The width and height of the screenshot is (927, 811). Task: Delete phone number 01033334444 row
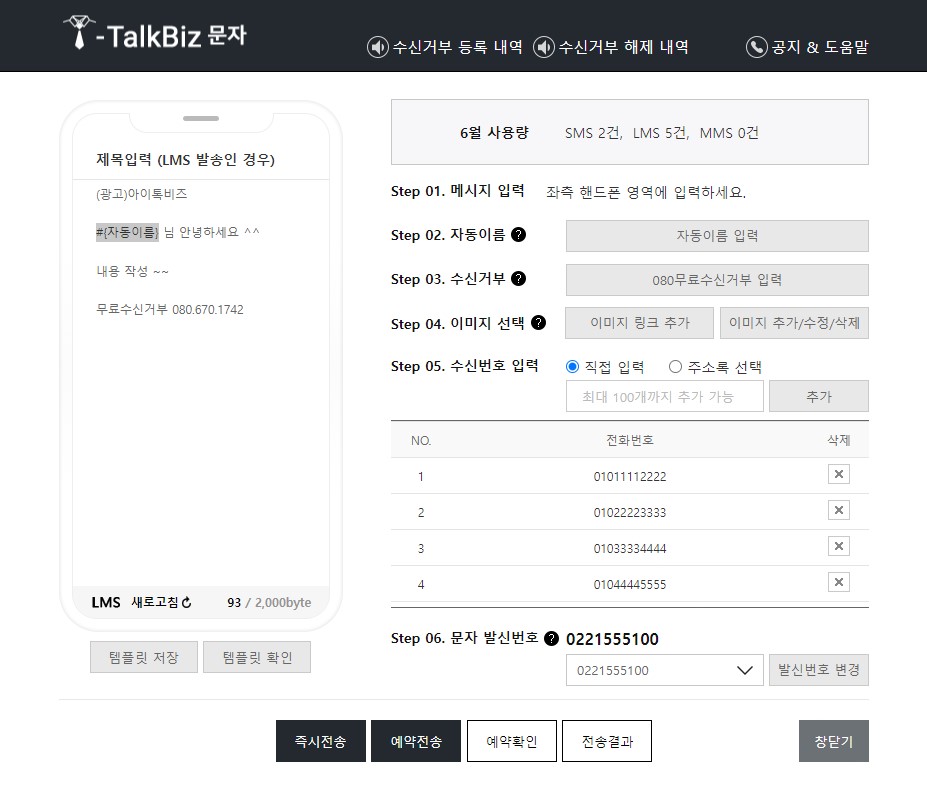(838, 546)
